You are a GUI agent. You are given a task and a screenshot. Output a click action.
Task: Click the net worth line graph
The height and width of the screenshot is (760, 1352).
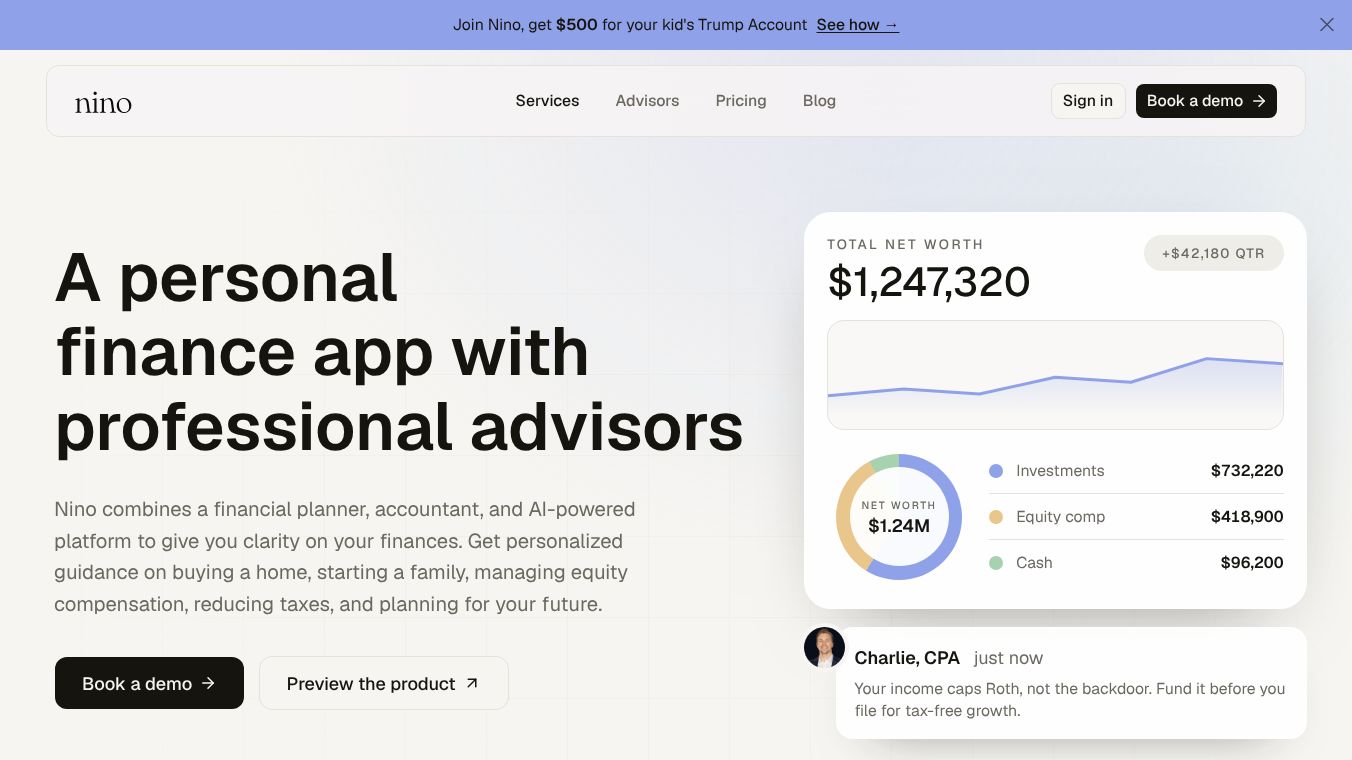tap(1055, 375)
